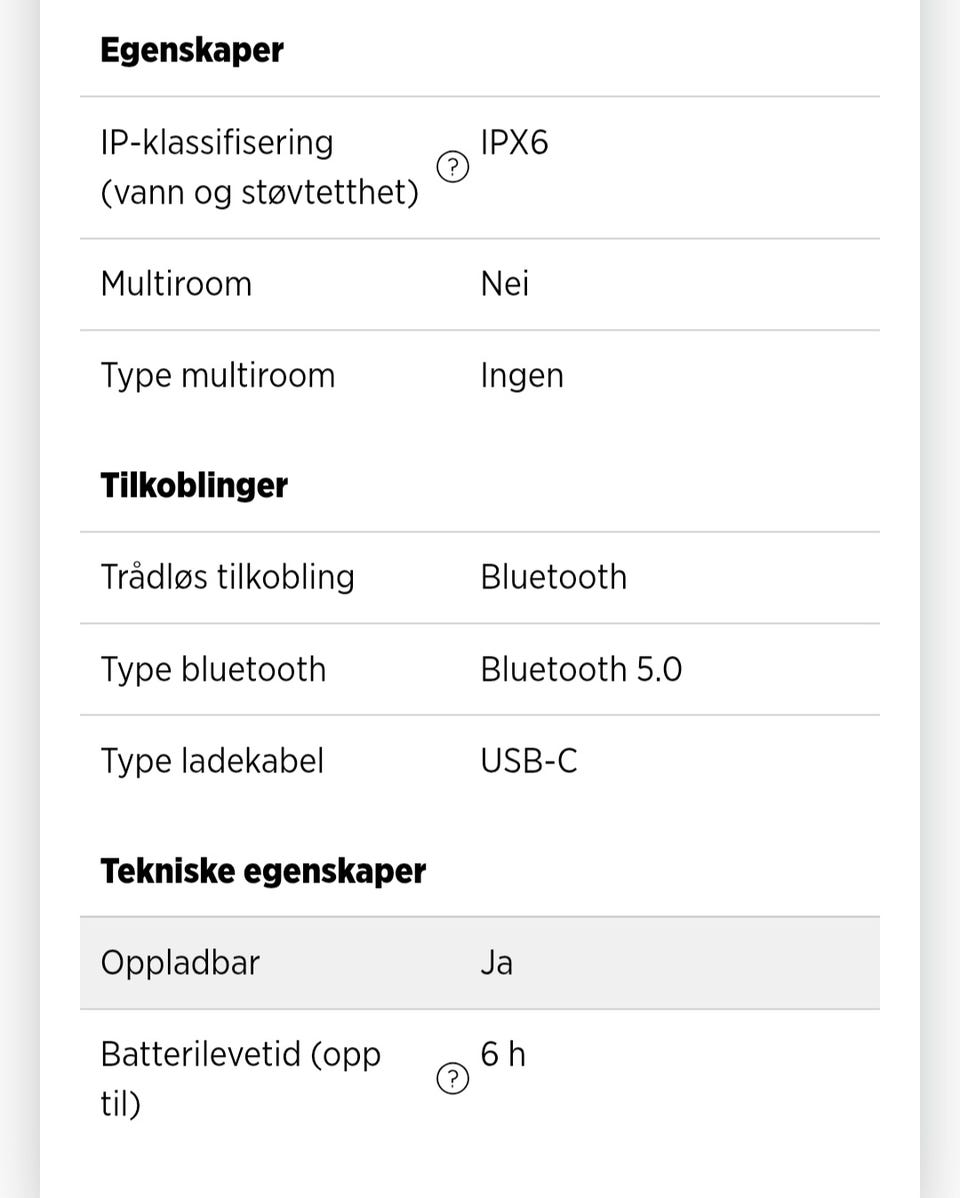Screen dimensions: 960x1198
Task: Click the Bluetooth 5.0 value
Action: click(581, 669)
